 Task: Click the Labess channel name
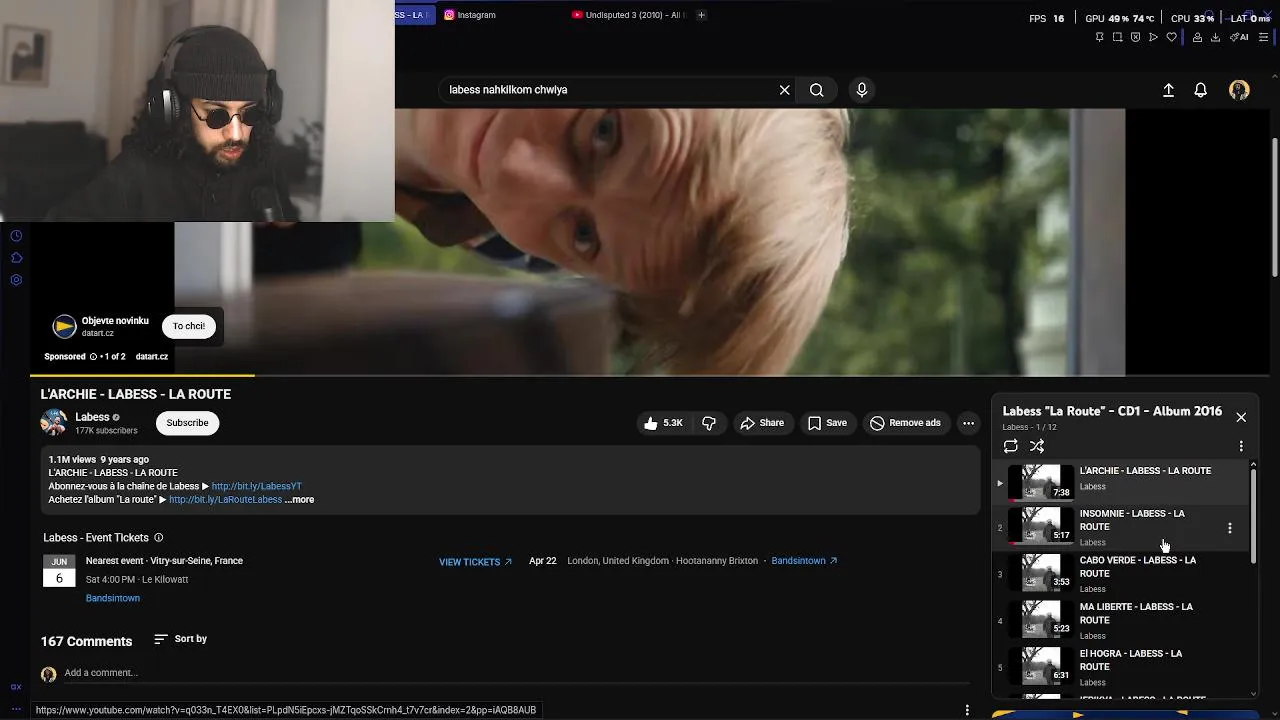pyautogui.click(x=92, y=417)
